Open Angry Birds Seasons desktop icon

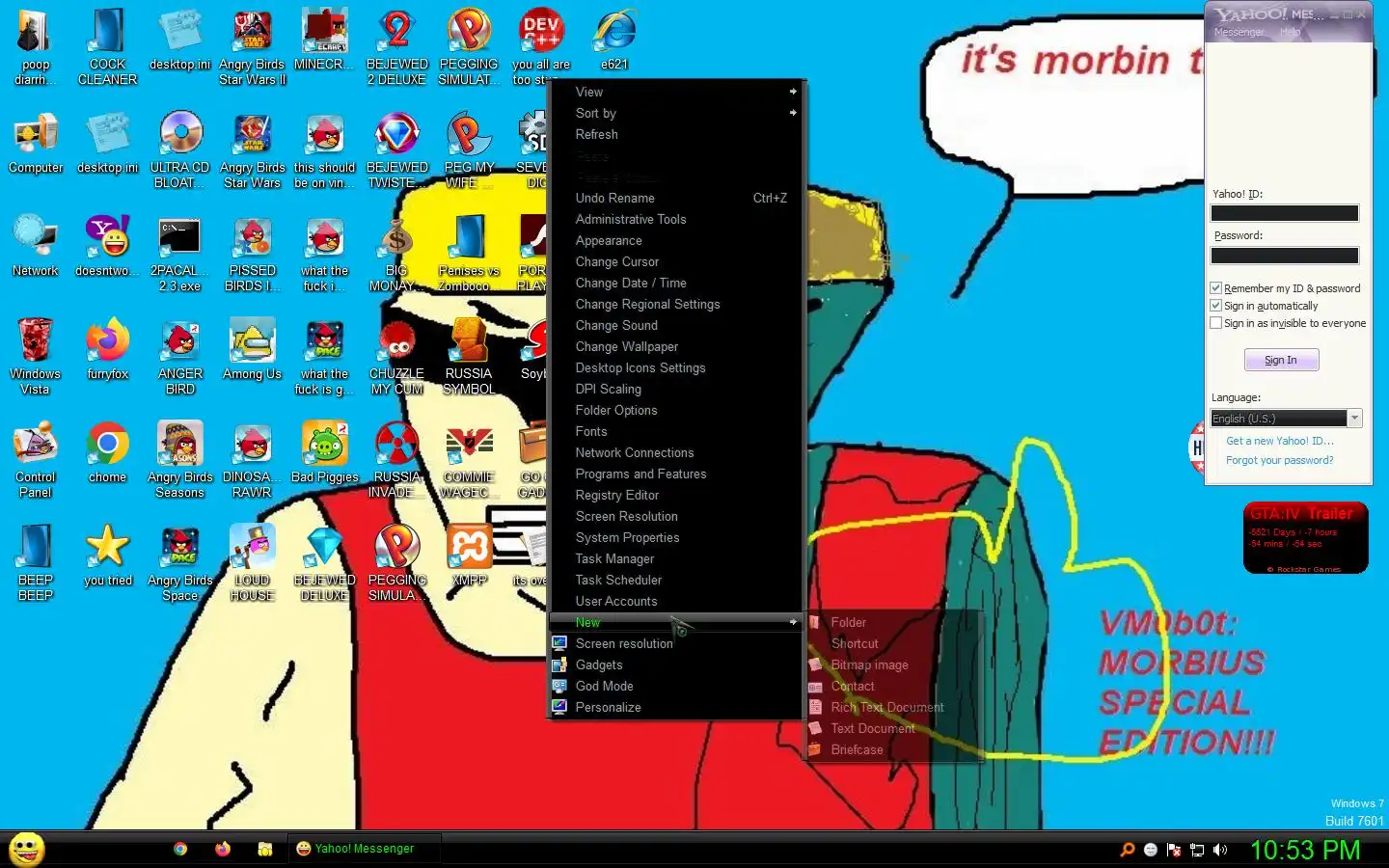(180, 458)
